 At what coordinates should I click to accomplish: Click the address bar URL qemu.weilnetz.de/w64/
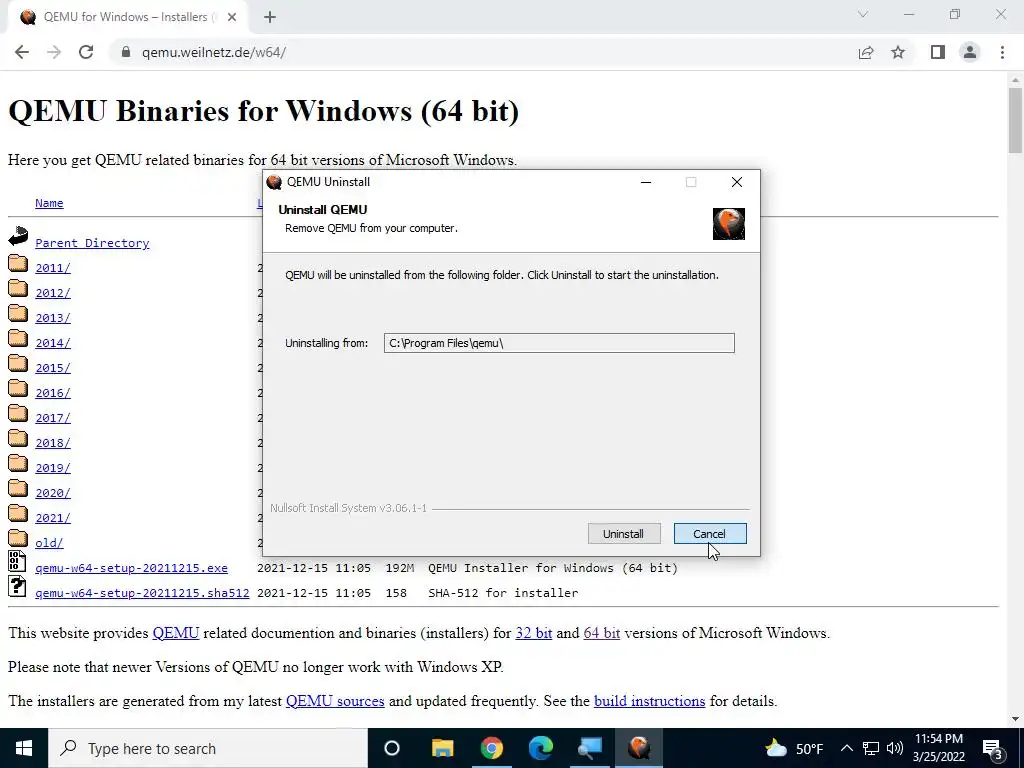pyautogui.click(x=214, y=52)
